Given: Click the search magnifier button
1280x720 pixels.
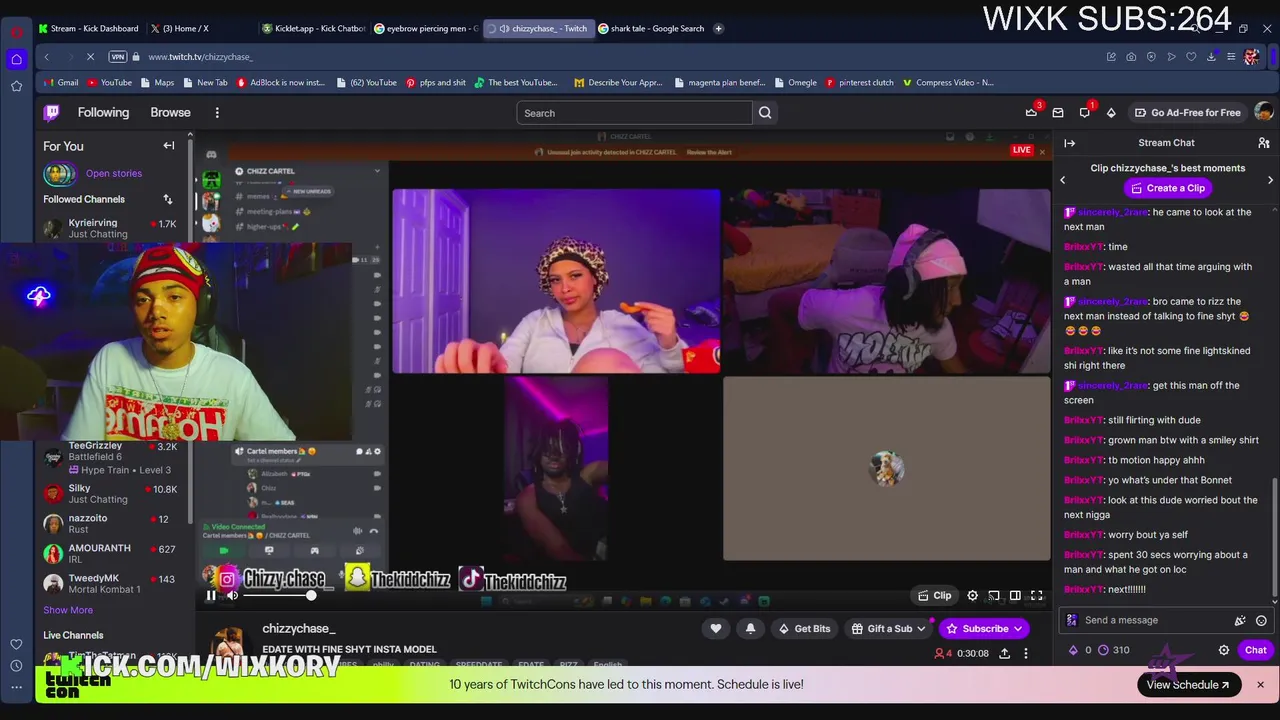Looking at the screenshot, I should click(765, 113).
